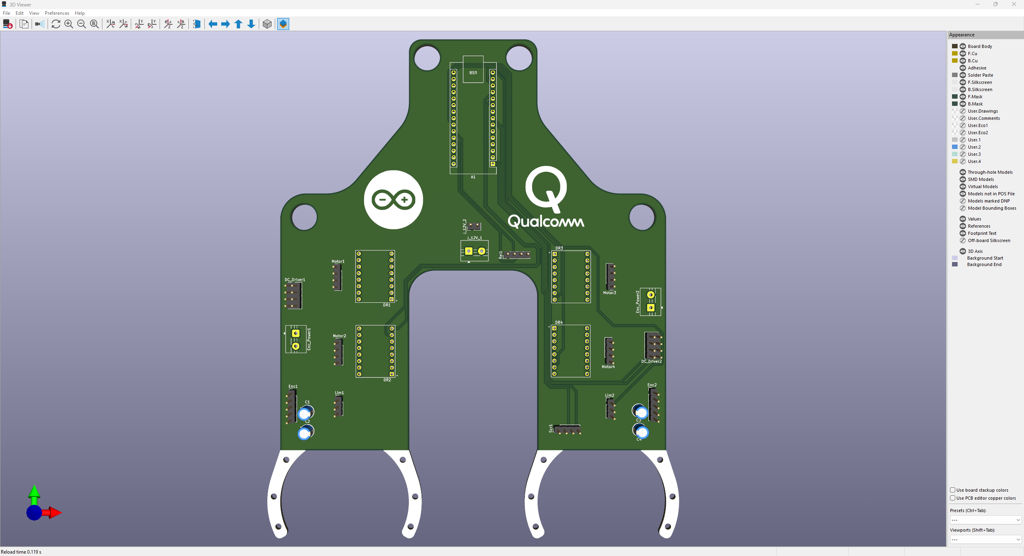Toggle raytracing render mode icon

(40, 24)
